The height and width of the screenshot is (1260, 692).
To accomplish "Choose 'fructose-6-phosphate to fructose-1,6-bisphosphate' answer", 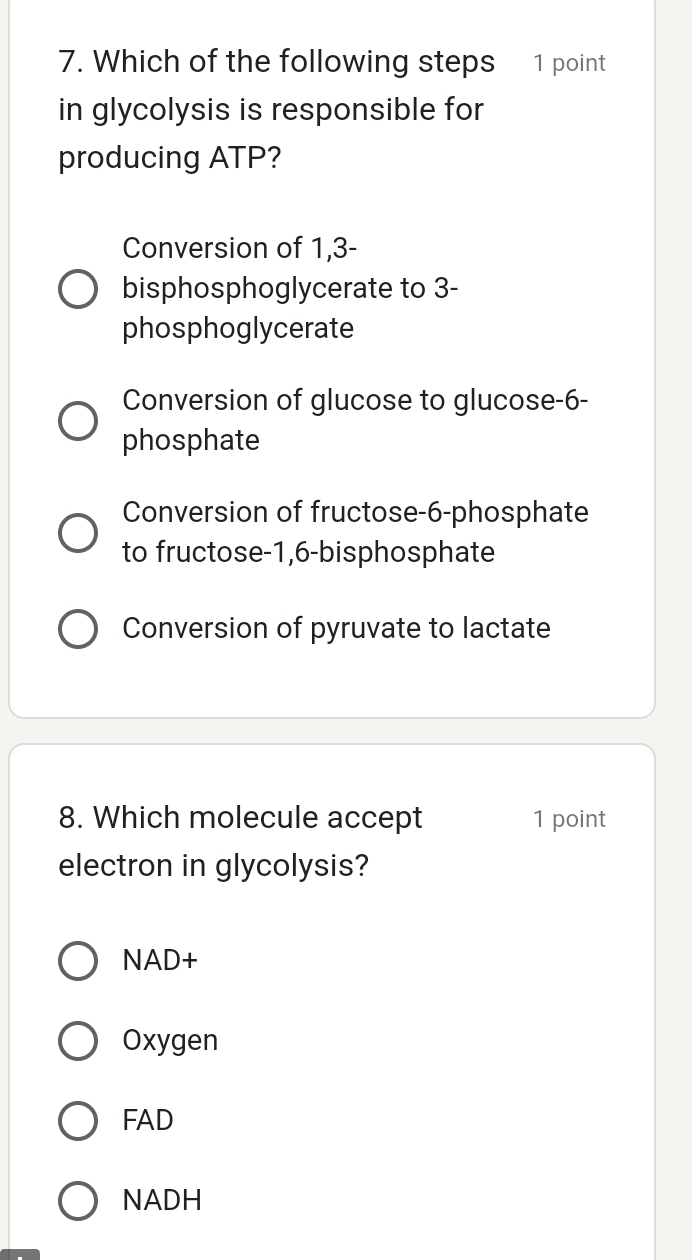I will [78, 532].
